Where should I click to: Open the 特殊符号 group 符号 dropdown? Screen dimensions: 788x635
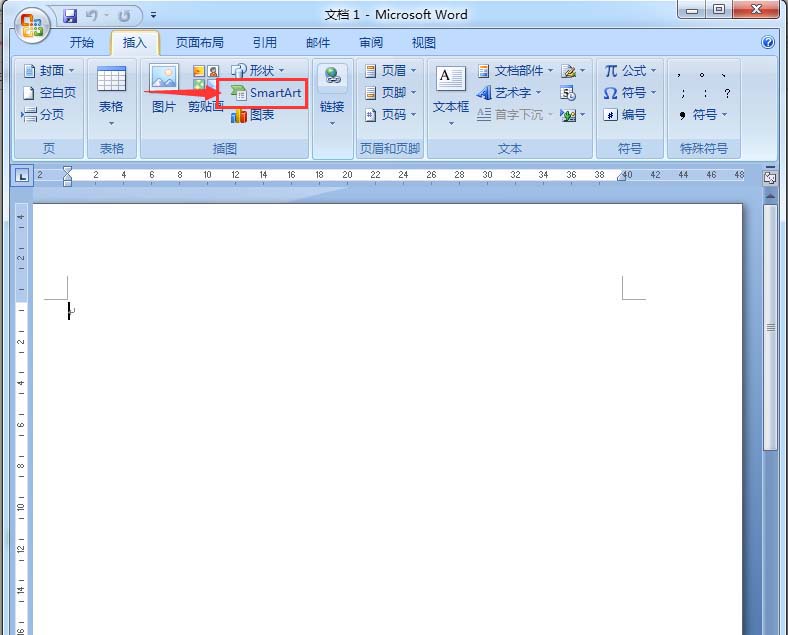tap(703, 115)
